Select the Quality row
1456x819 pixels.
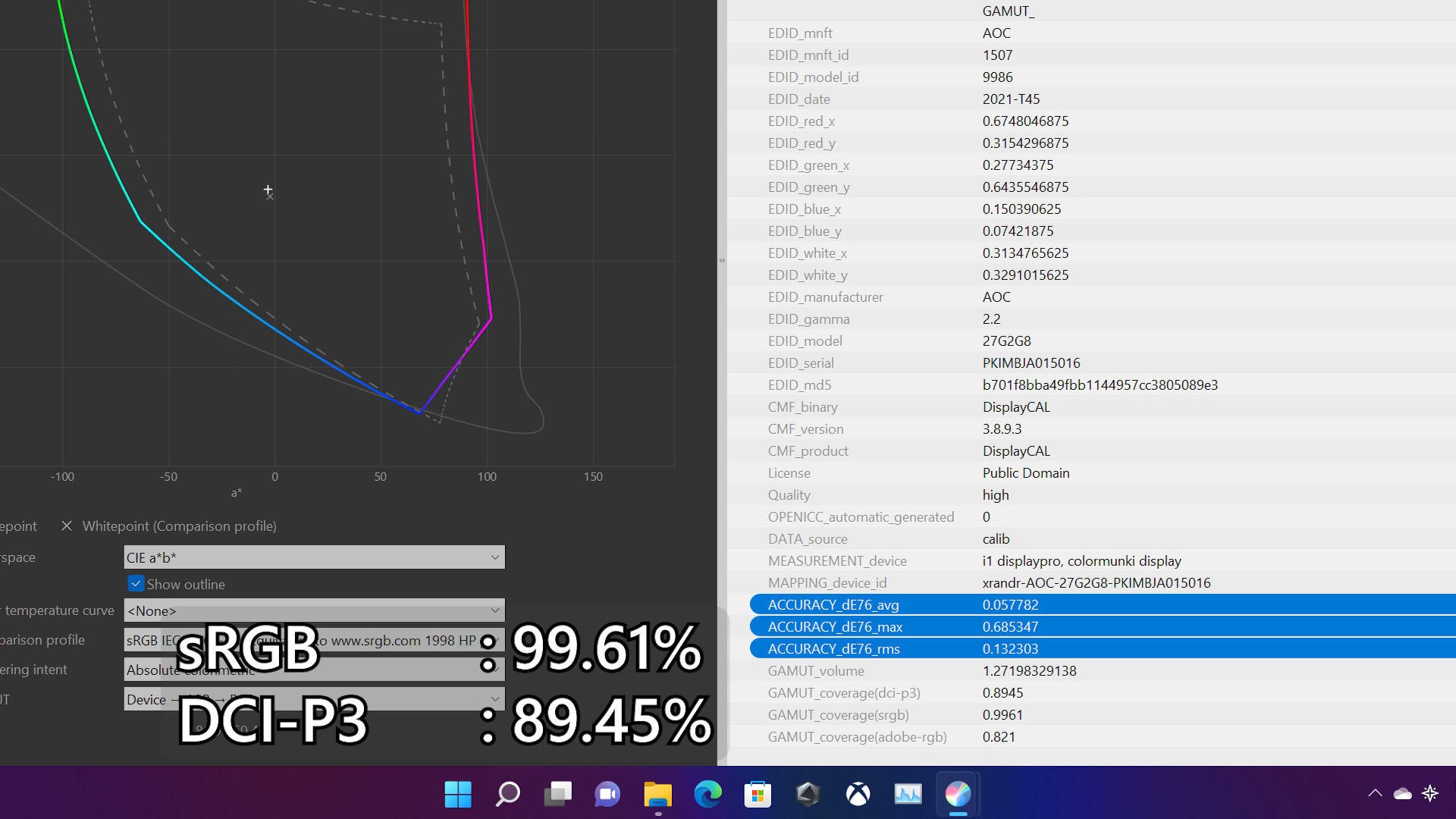1091,494
